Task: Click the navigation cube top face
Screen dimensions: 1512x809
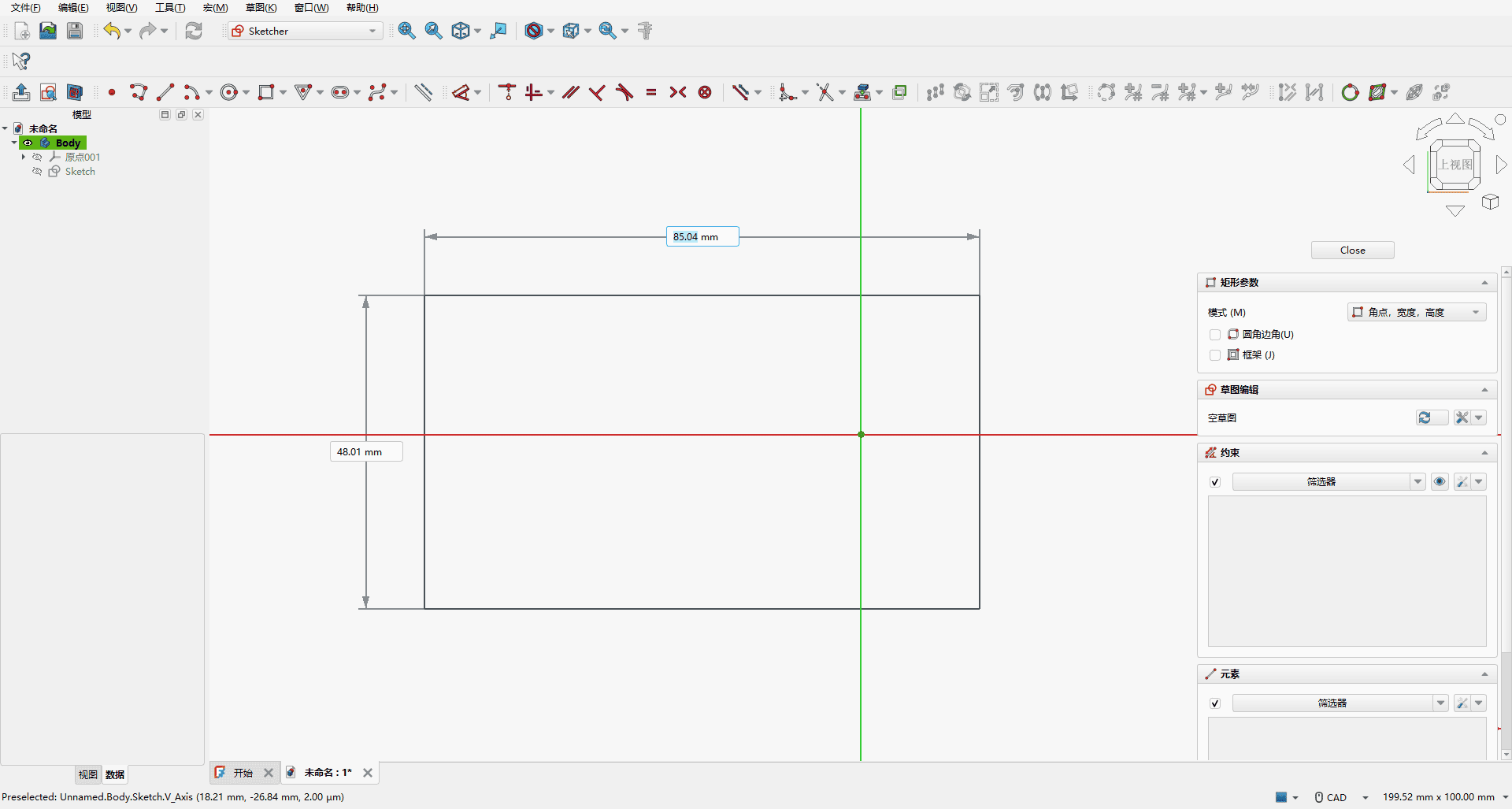Action: click(x=1455, y=165)
